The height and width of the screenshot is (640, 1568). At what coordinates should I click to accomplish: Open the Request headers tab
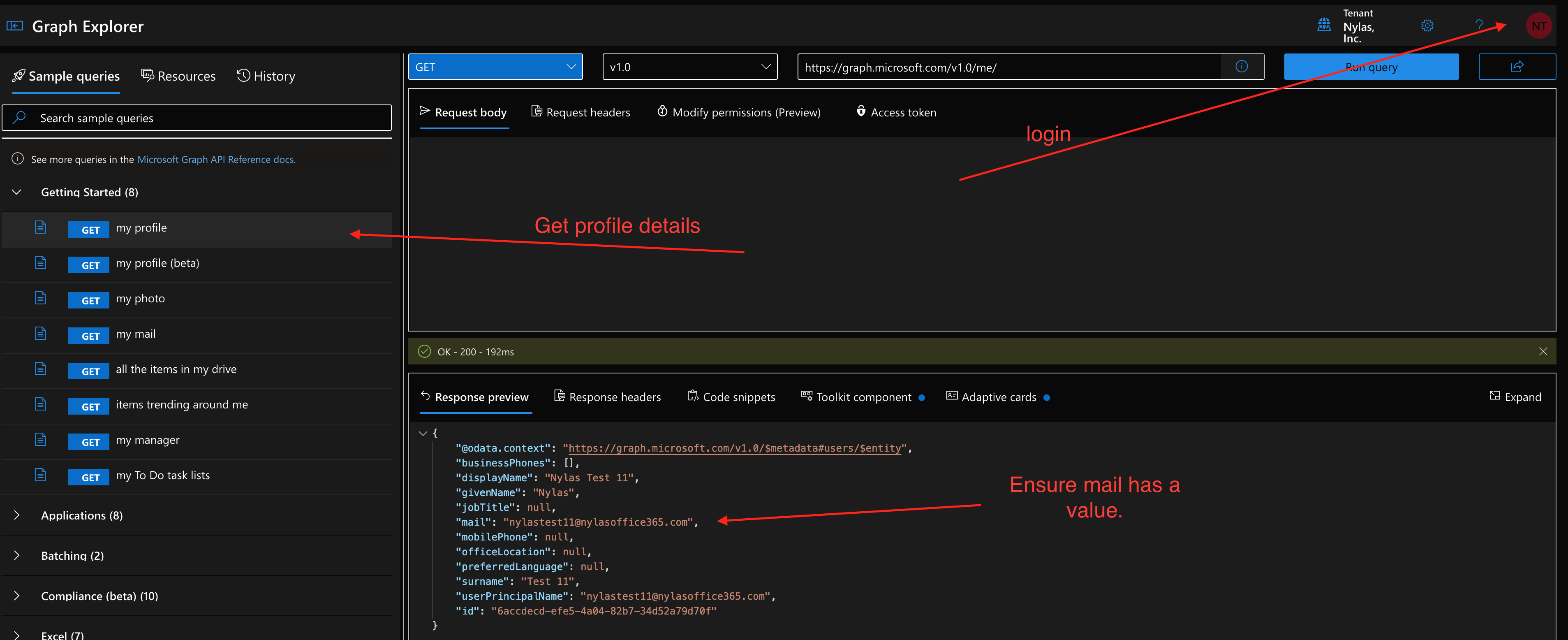coord(580,112)
